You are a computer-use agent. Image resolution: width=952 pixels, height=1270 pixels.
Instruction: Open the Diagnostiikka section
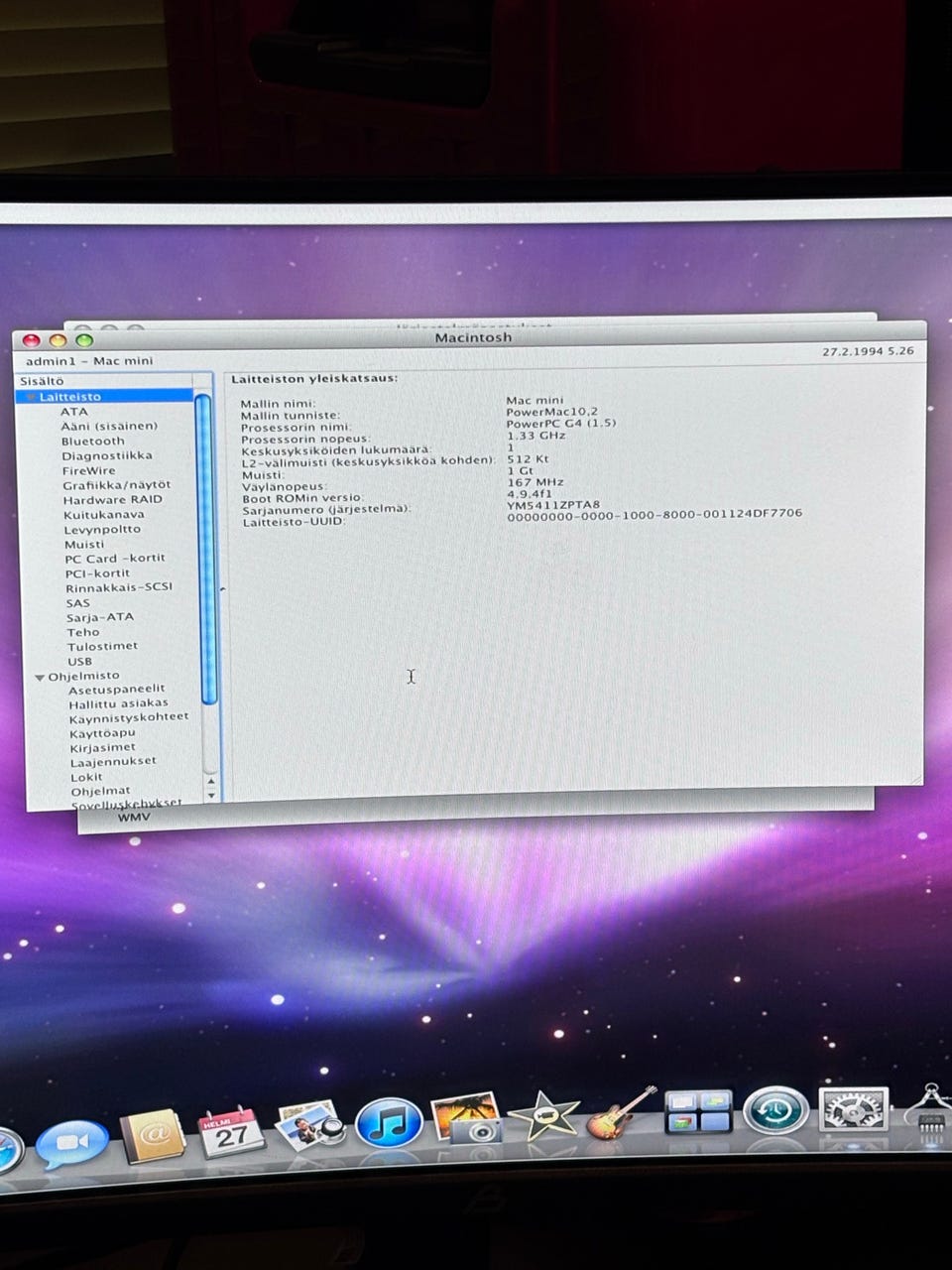[x=107, y=455]
